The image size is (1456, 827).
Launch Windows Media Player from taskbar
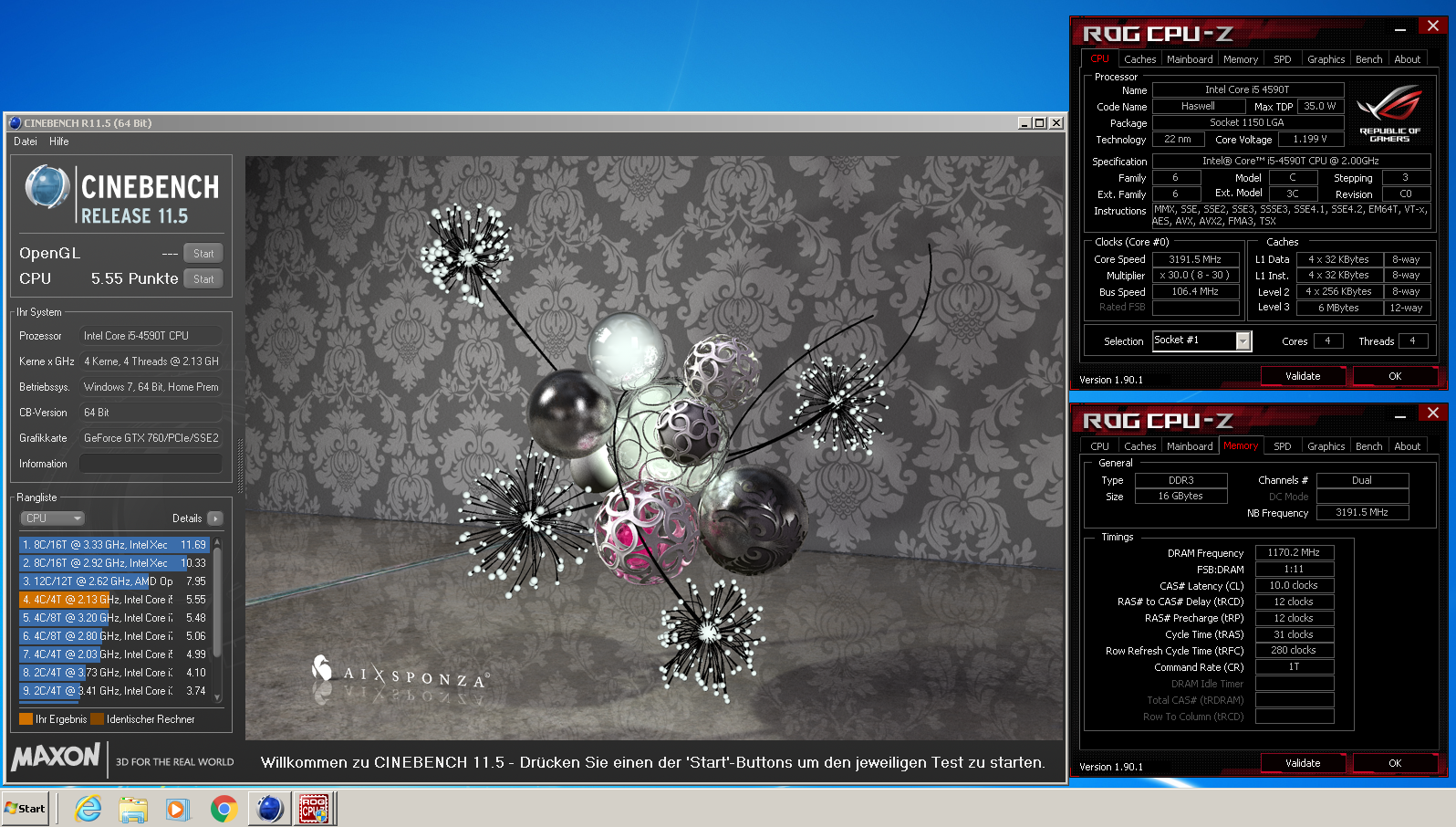point(178,809)
